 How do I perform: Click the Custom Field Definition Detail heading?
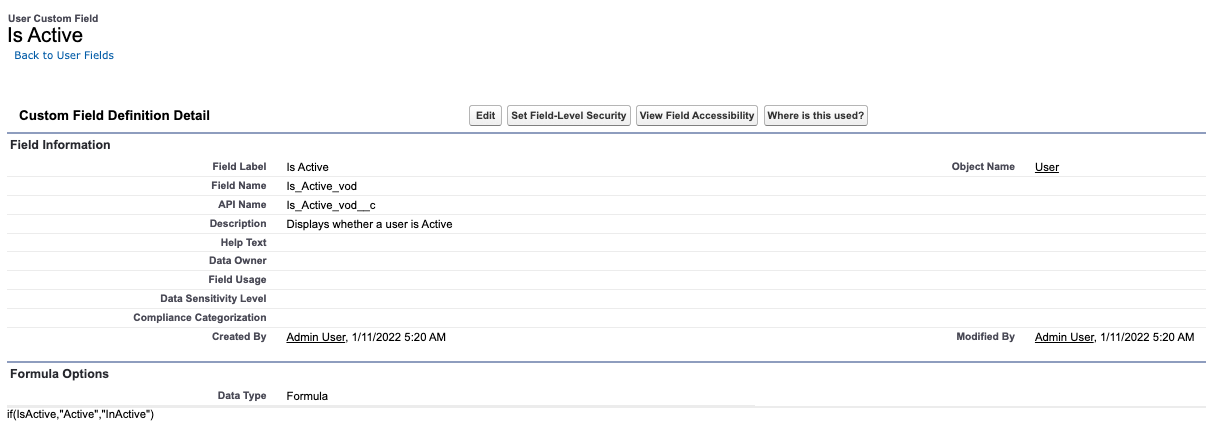tap(114, 116)
